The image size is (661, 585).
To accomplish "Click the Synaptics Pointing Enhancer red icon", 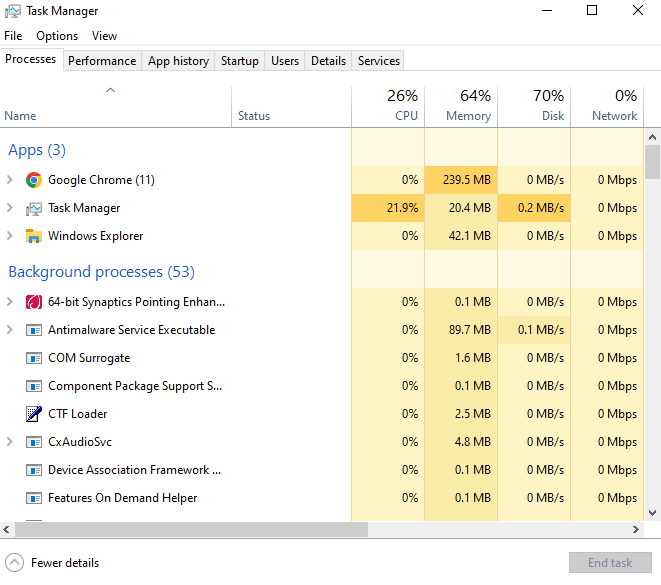I will coord(33,302).
